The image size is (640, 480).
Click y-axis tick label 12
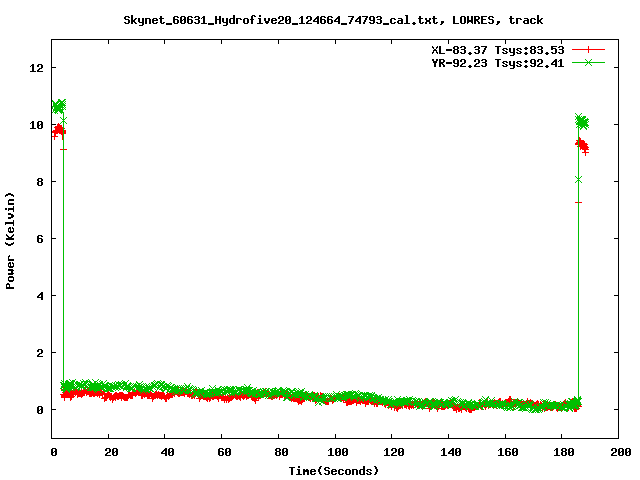tap(37, 68)
